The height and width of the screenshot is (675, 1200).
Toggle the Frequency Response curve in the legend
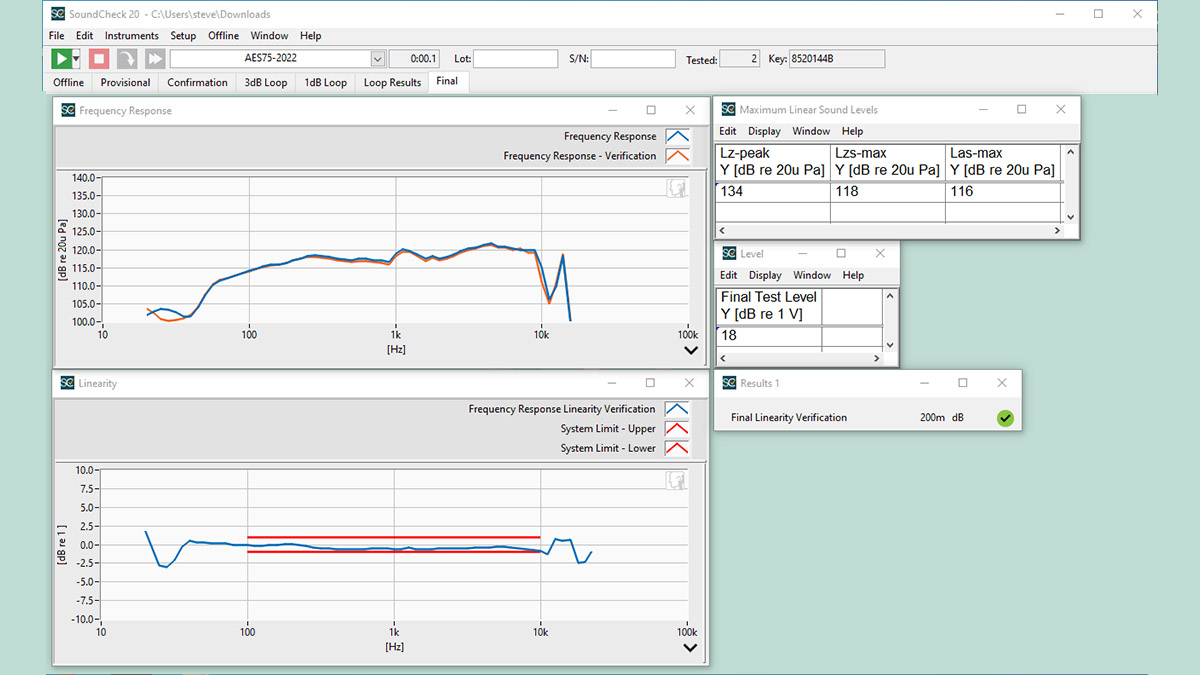(676, 136)
